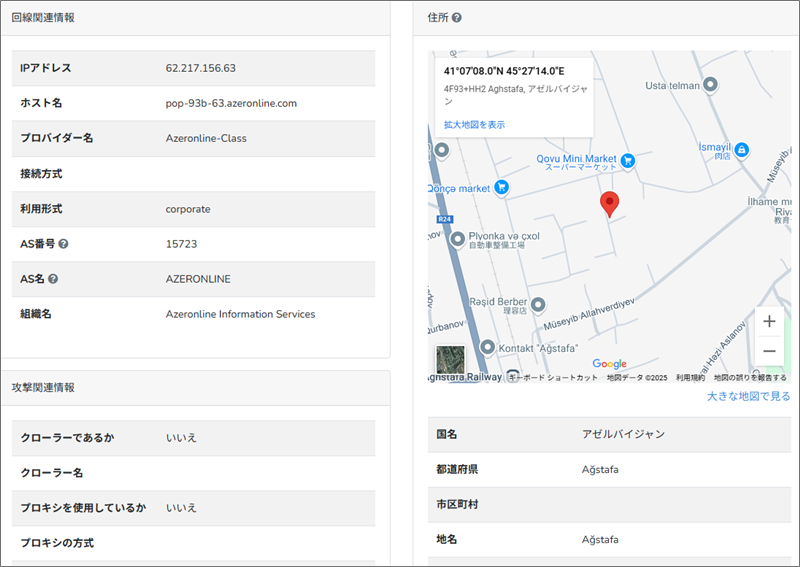Click the corporate usage type value
The height and width of the screenshot is (567, 800).
[x=188, y=209]
